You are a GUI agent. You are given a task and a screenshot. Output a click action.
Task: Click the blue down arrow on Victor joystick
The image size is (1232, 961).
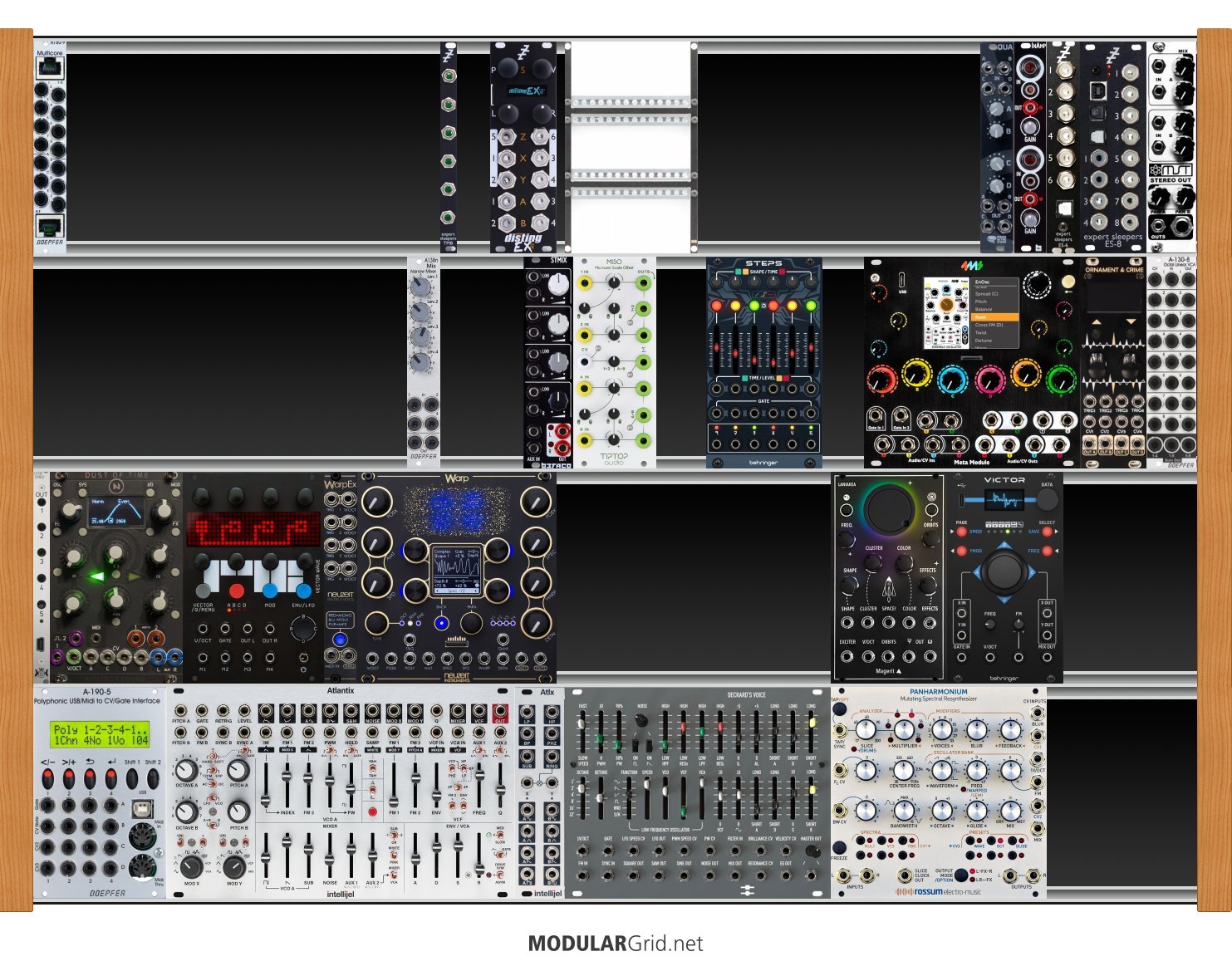(1004, 599)
